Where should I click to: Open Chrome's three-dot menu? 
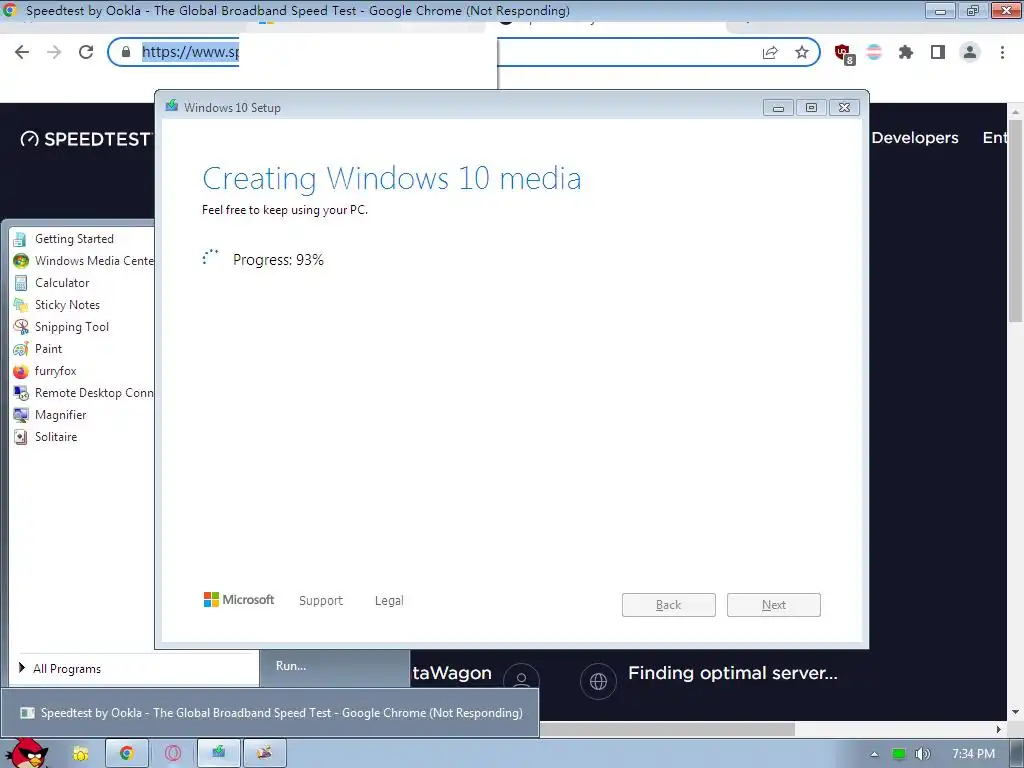click(1002, 52)
